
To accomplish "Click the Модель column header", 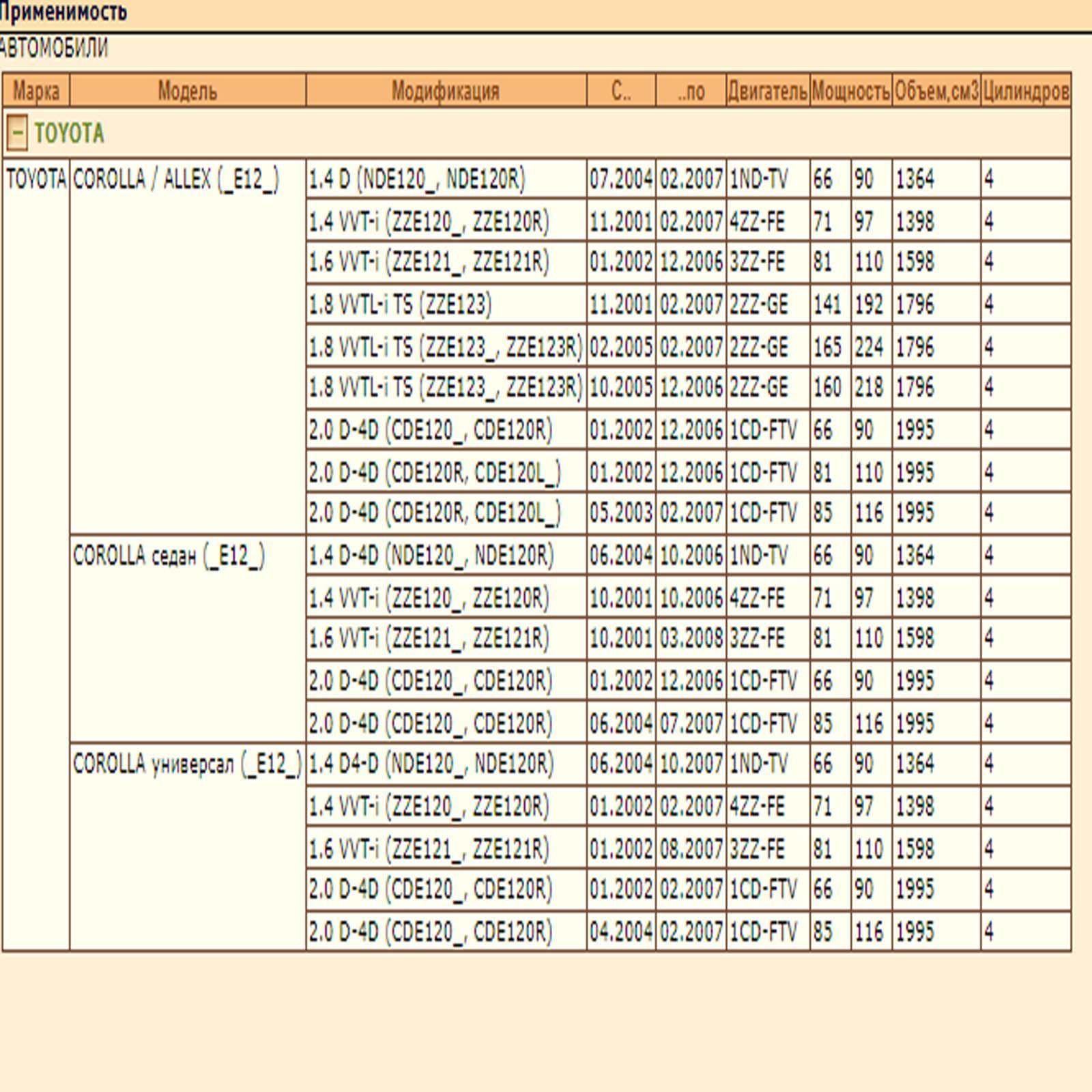I will pos(187,91).
